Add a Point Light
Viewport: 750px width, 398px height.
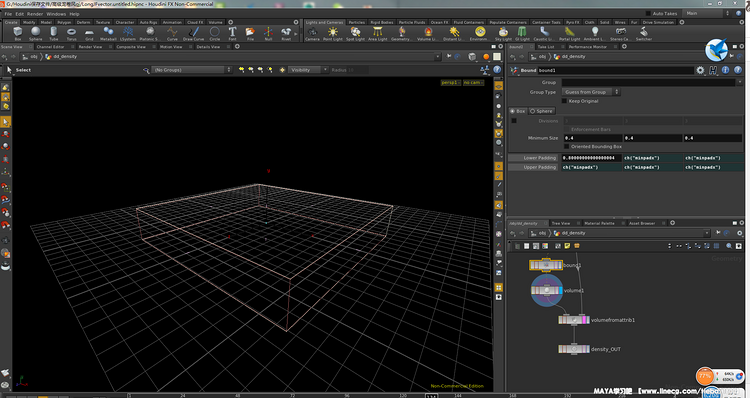[x=333, y=33]
